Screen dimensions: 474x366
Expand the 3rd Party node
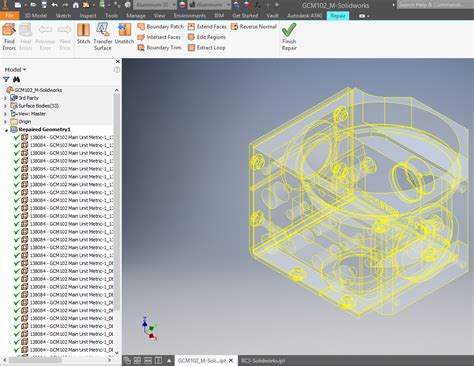point(5,98)
